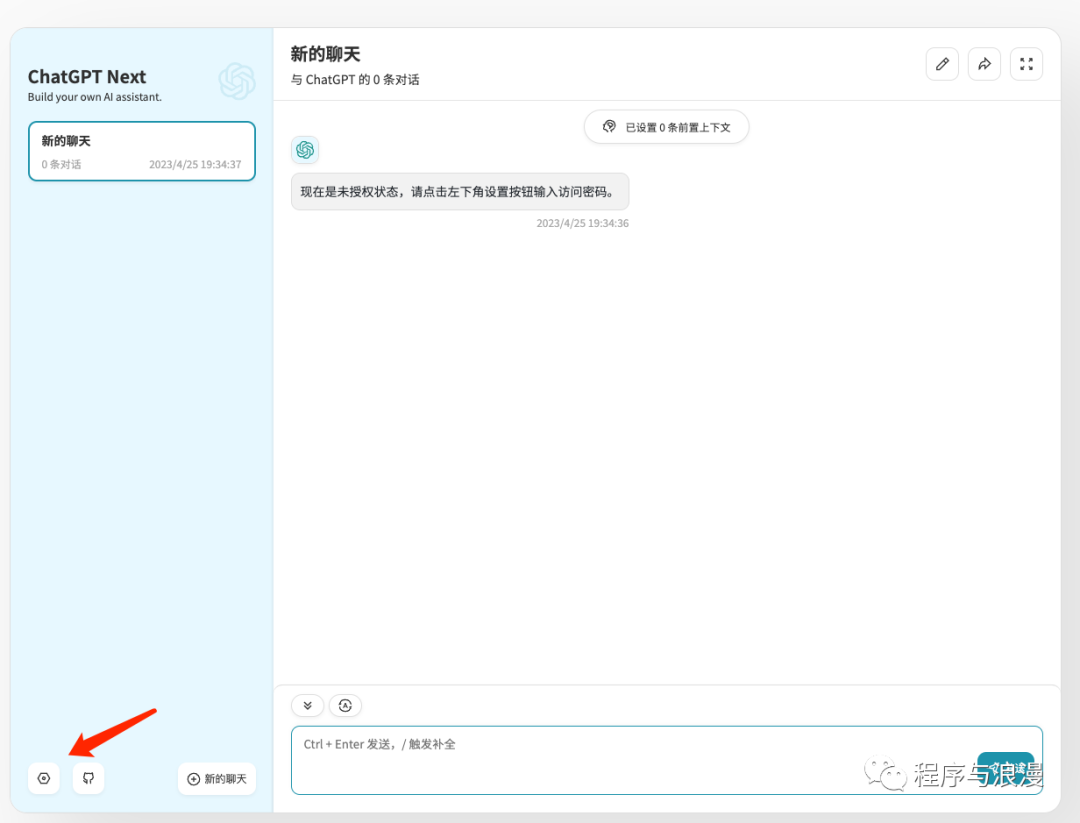Click the pencil edit title icon
Screen dimensions: 1080x823
[x=942, y=64]
